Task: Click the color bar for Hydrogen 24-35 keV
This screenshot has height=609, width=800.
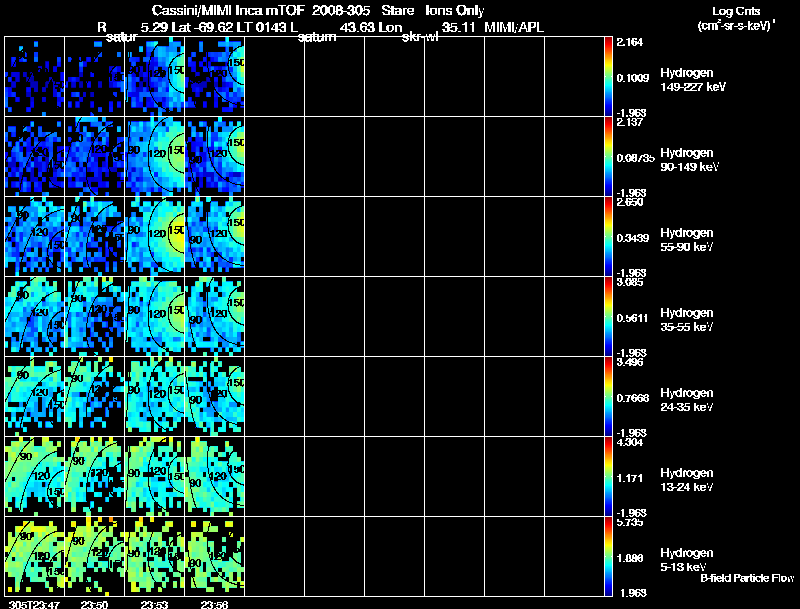Action: (x=608, y=396)
